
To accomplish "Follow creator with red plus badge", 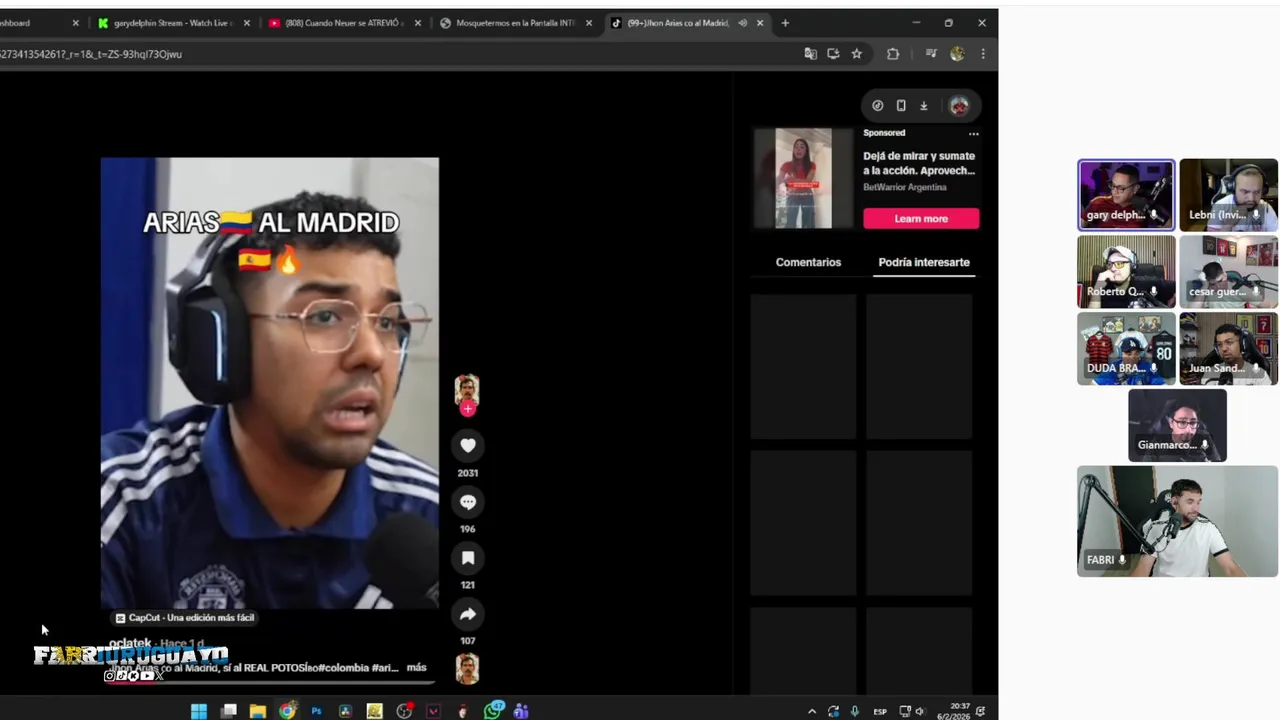I will [467, 408].
